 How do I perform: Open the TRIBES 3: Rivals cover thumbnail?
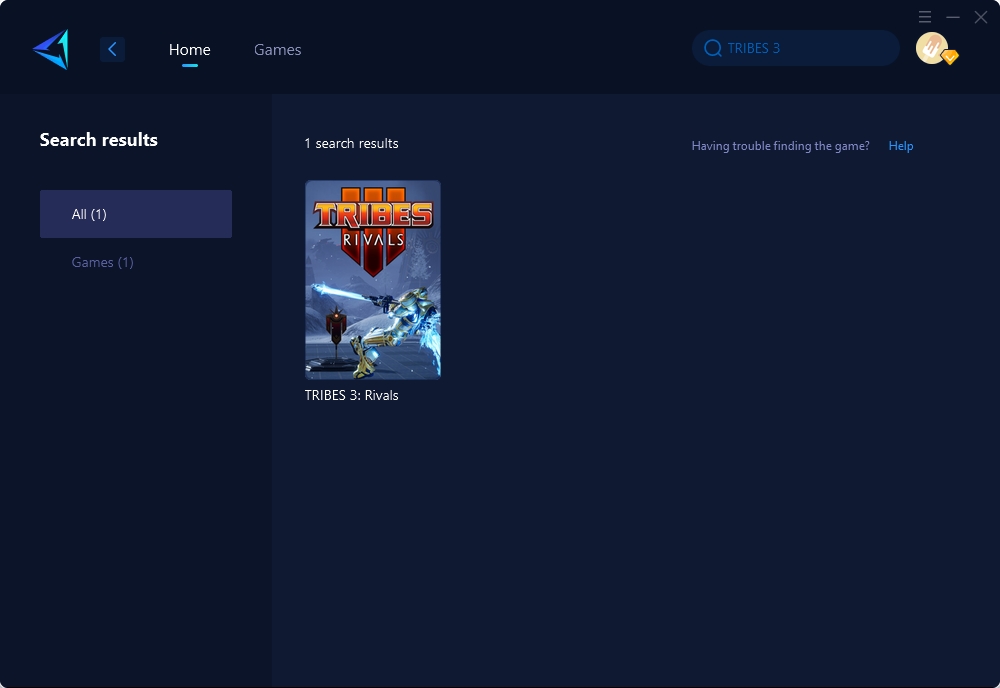(373, 280)
